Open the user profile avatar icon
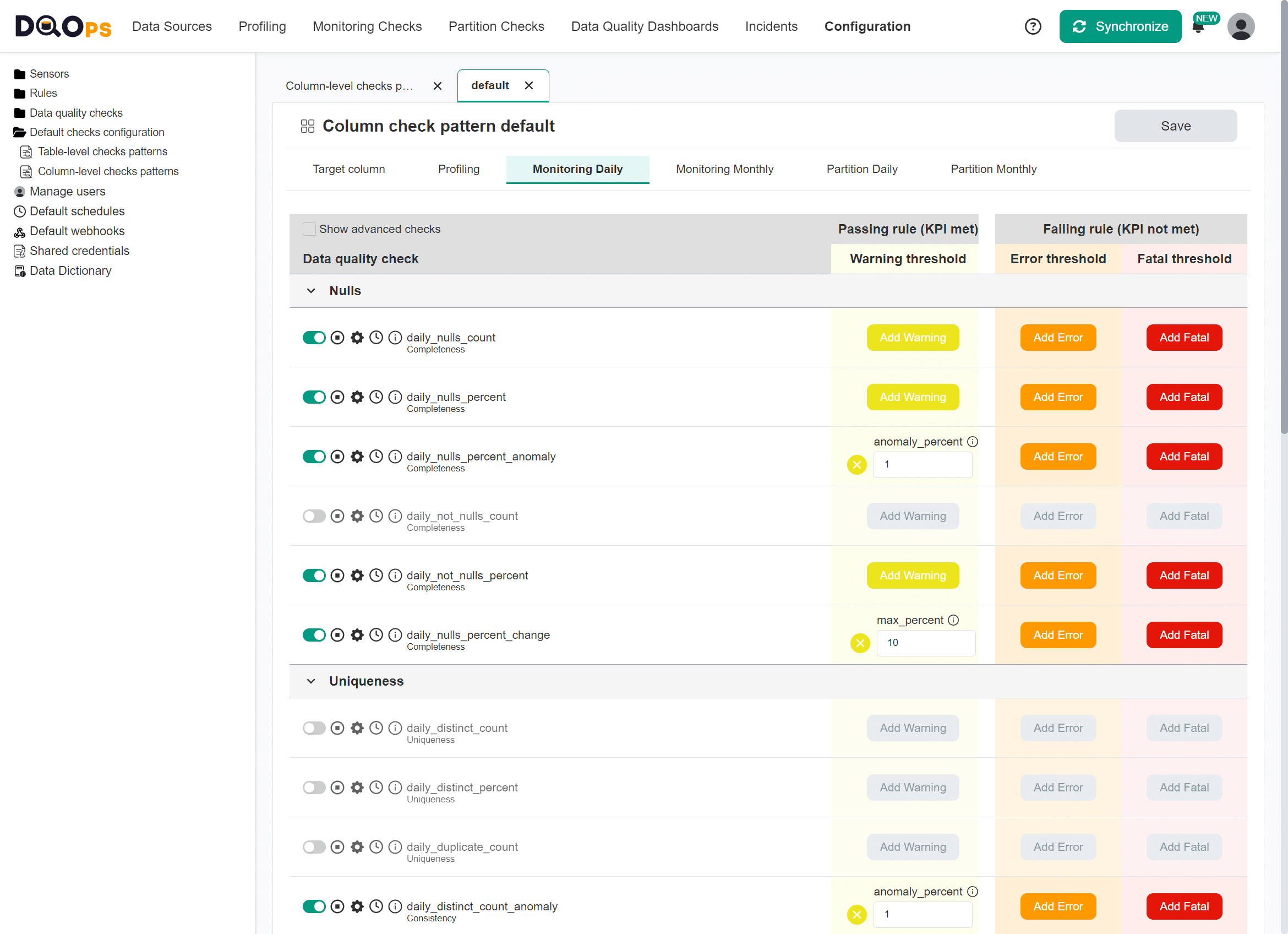 (1241, 26)
